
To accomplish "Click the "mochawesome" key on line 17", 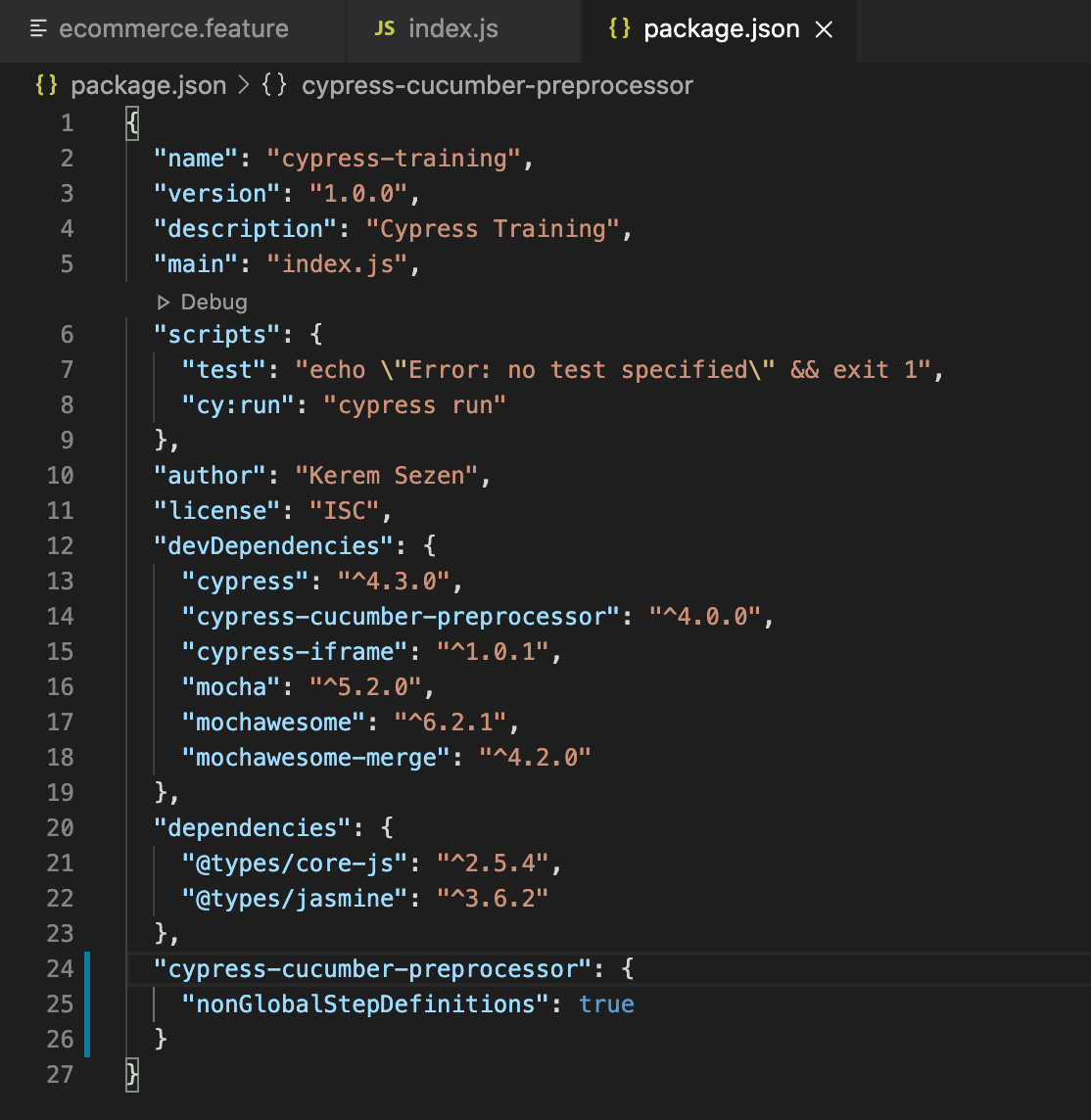I will pyautogui.click(x=273, y=723).
